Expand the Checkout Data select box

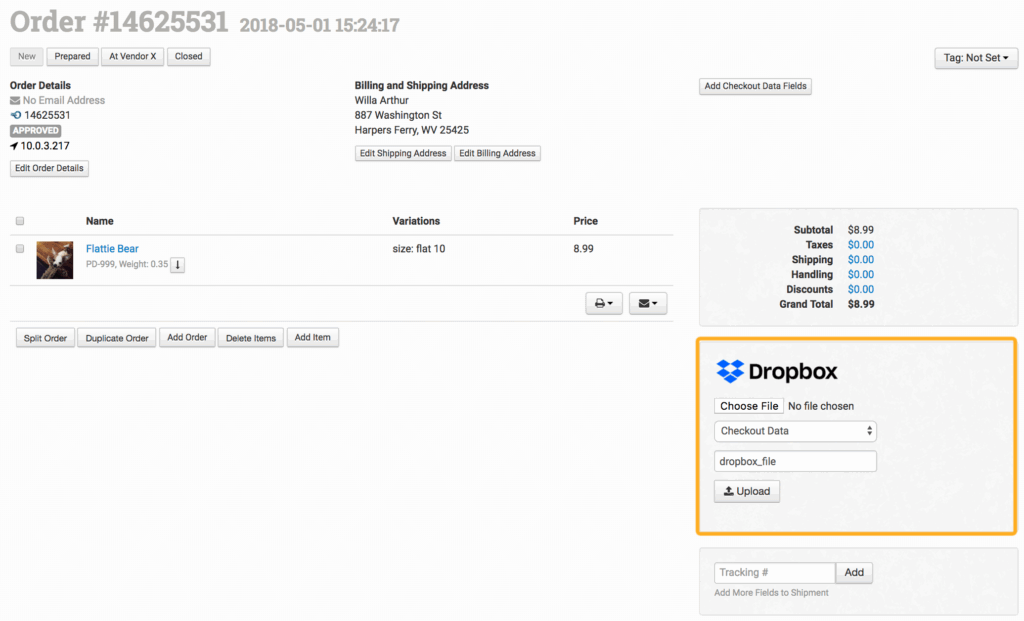[x=795, y=431]
